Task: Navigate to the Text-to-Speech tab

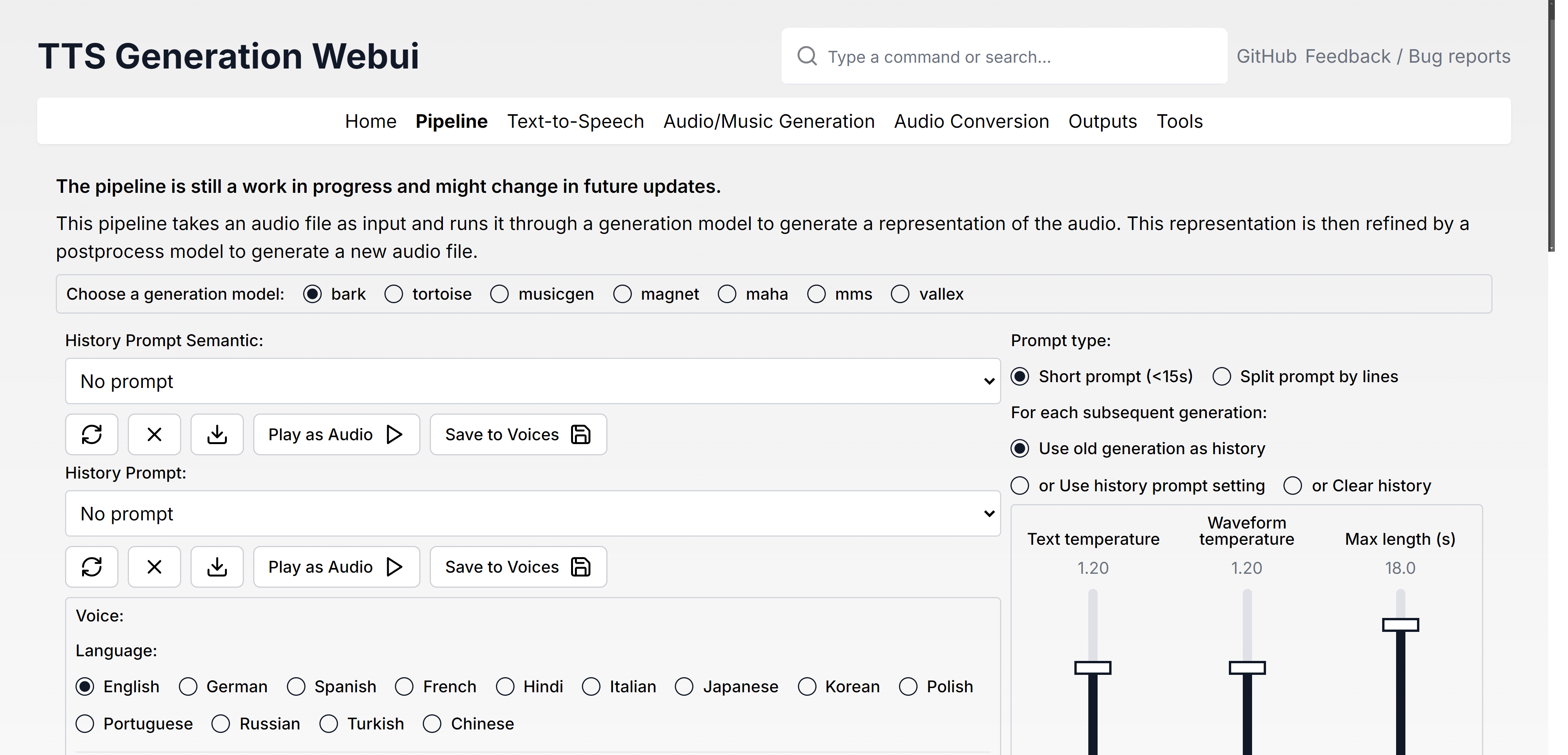Action: click(x=576, y=121)
